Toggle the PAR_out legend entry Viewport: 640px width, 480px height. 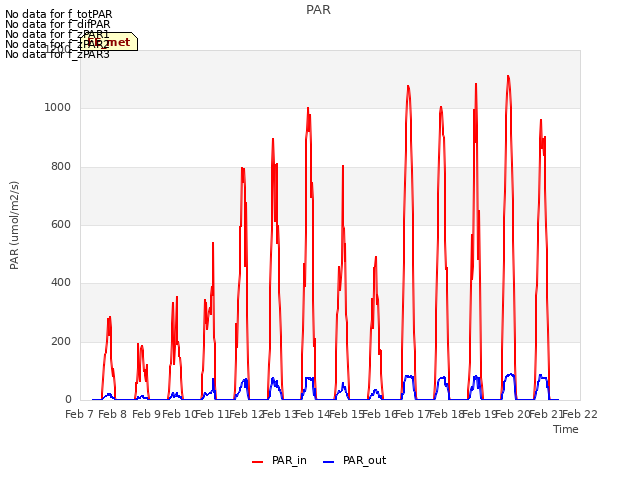click(355, 461)
